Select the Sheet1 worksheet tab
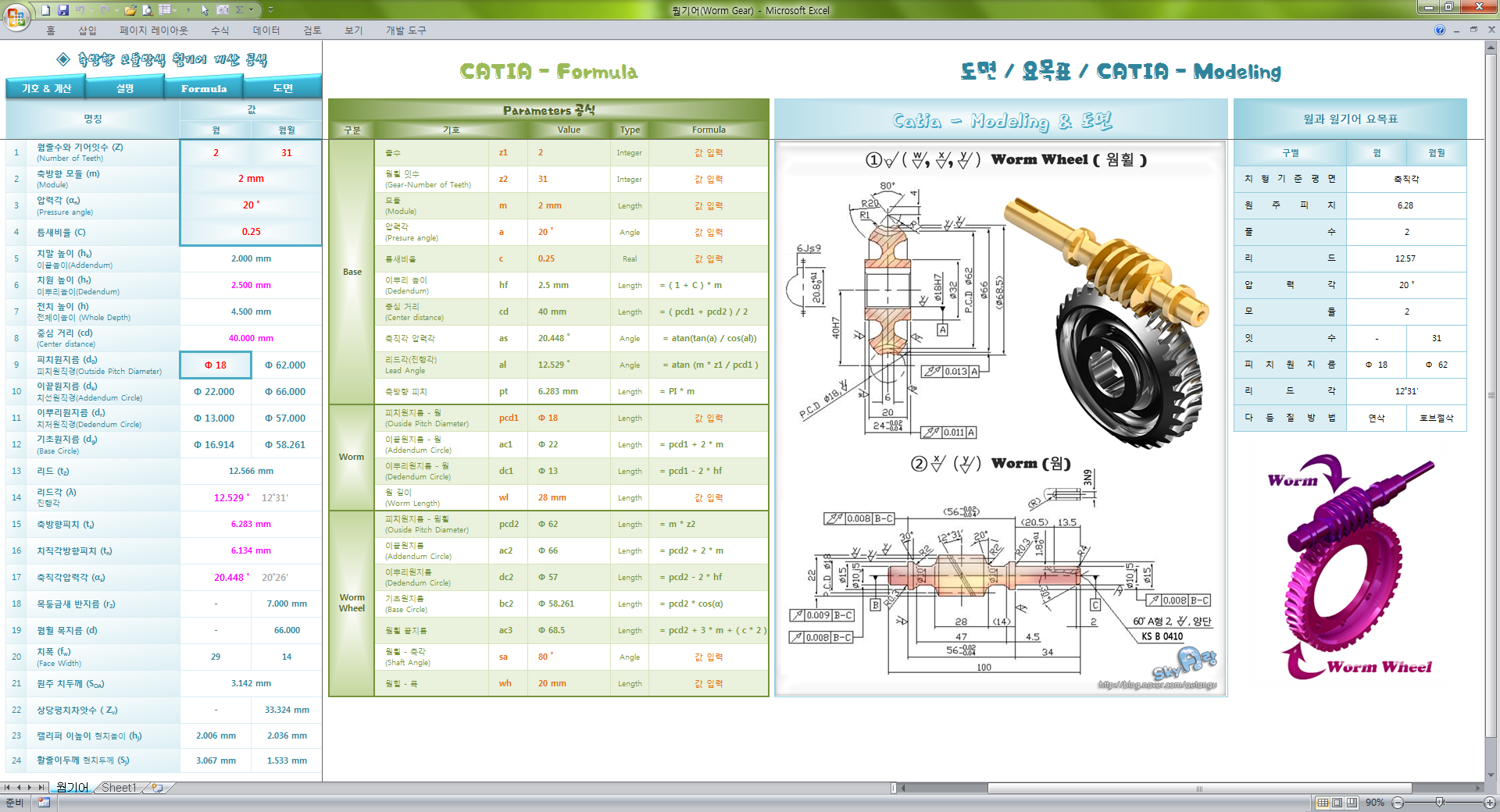 (118, 788)
